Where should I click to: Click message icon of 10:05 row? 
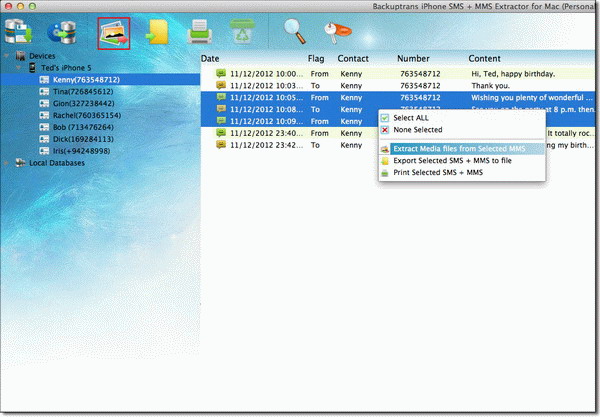click(x=221, y=97)
